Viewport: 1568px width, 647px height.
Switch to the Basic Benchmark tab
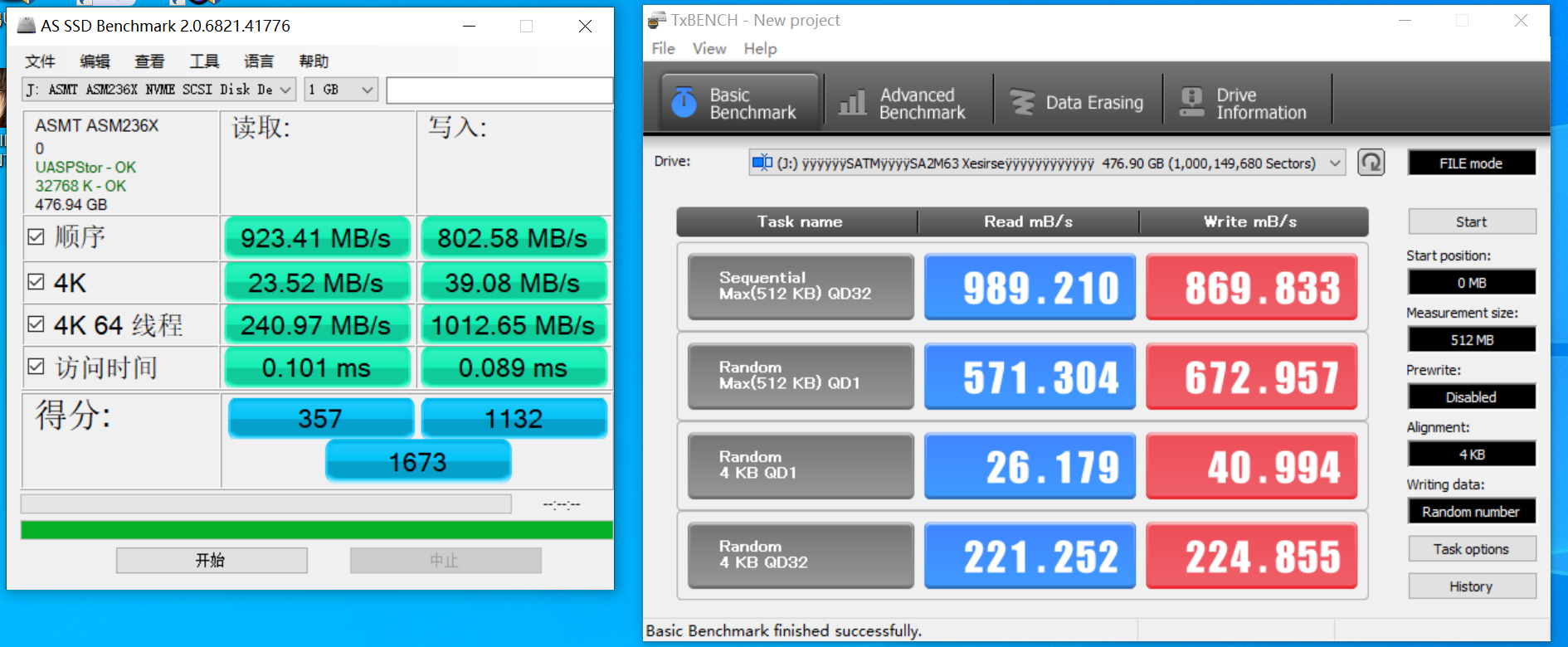[739, 103]
